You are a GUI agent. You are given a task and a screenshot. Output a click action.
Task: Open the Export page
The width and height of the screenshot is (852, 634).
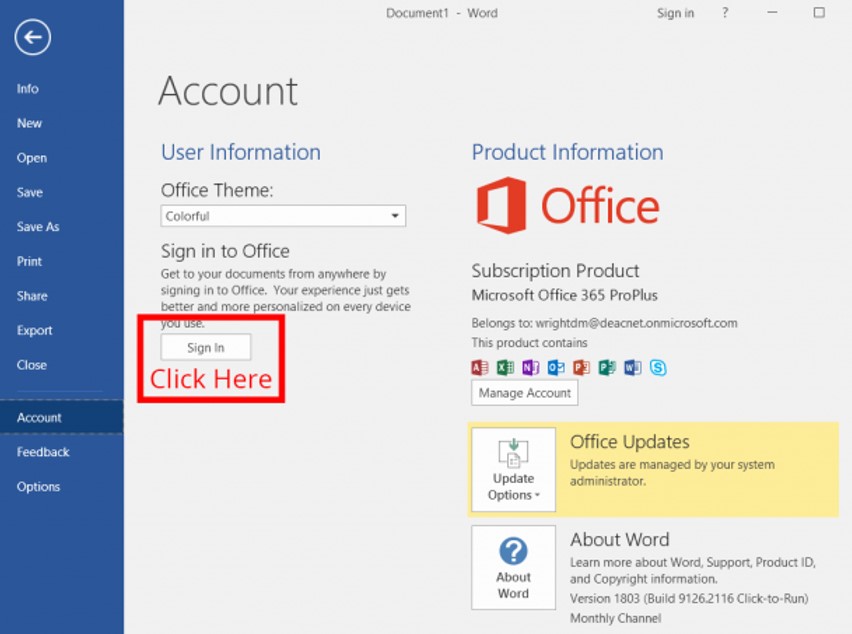(34, 330)
